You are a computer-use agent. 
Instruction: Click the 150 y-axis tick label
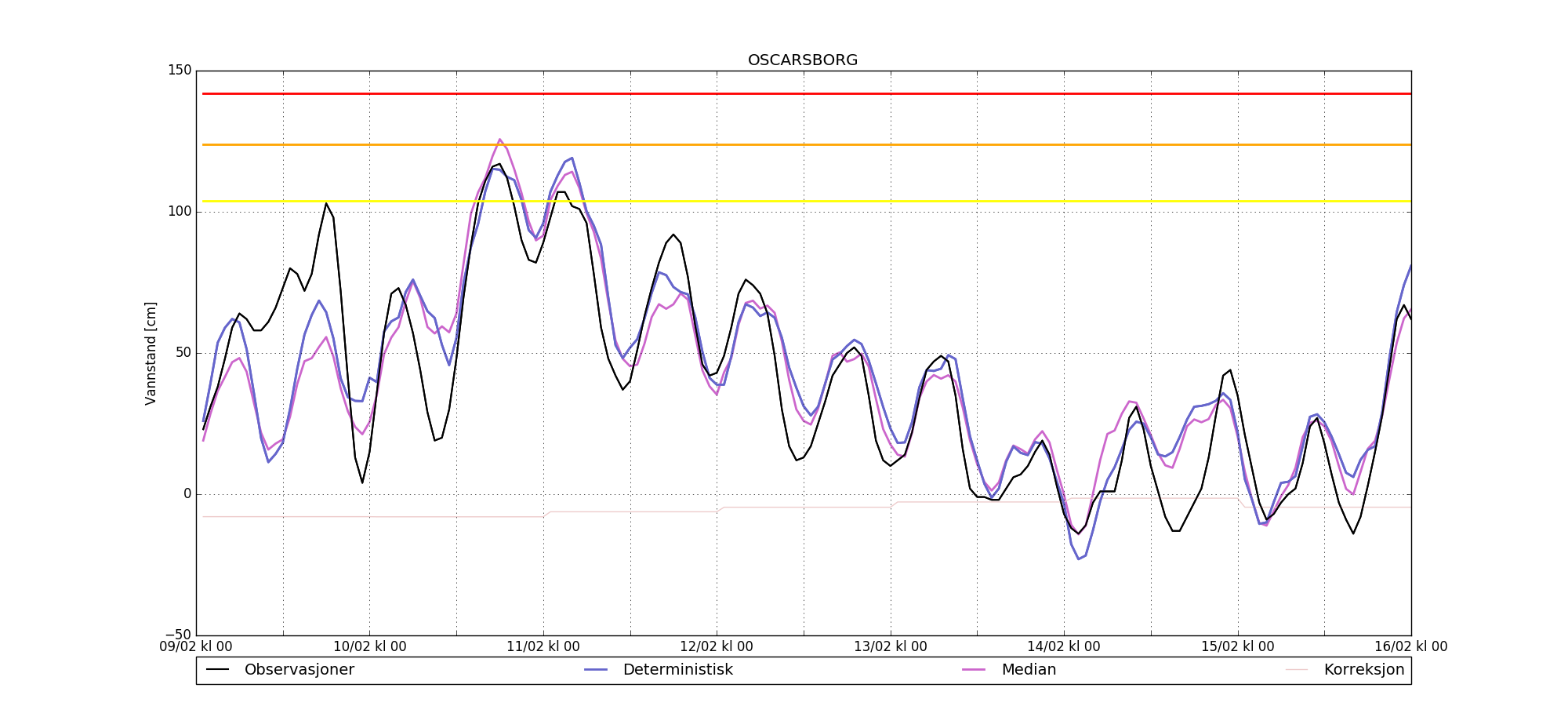pos(180,71)
